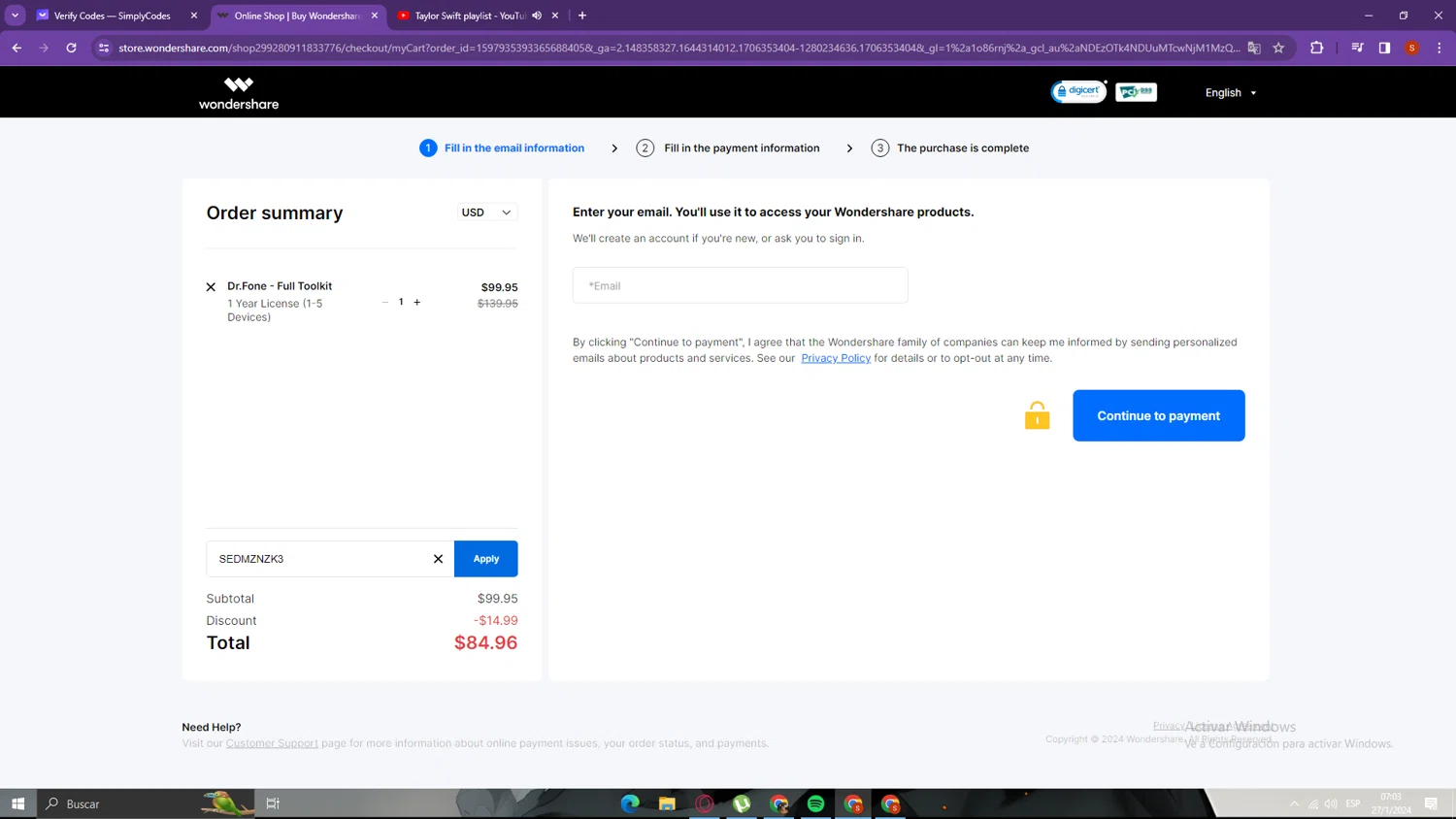
Task: Click the translate page icon
Action: click(1254, 48)
